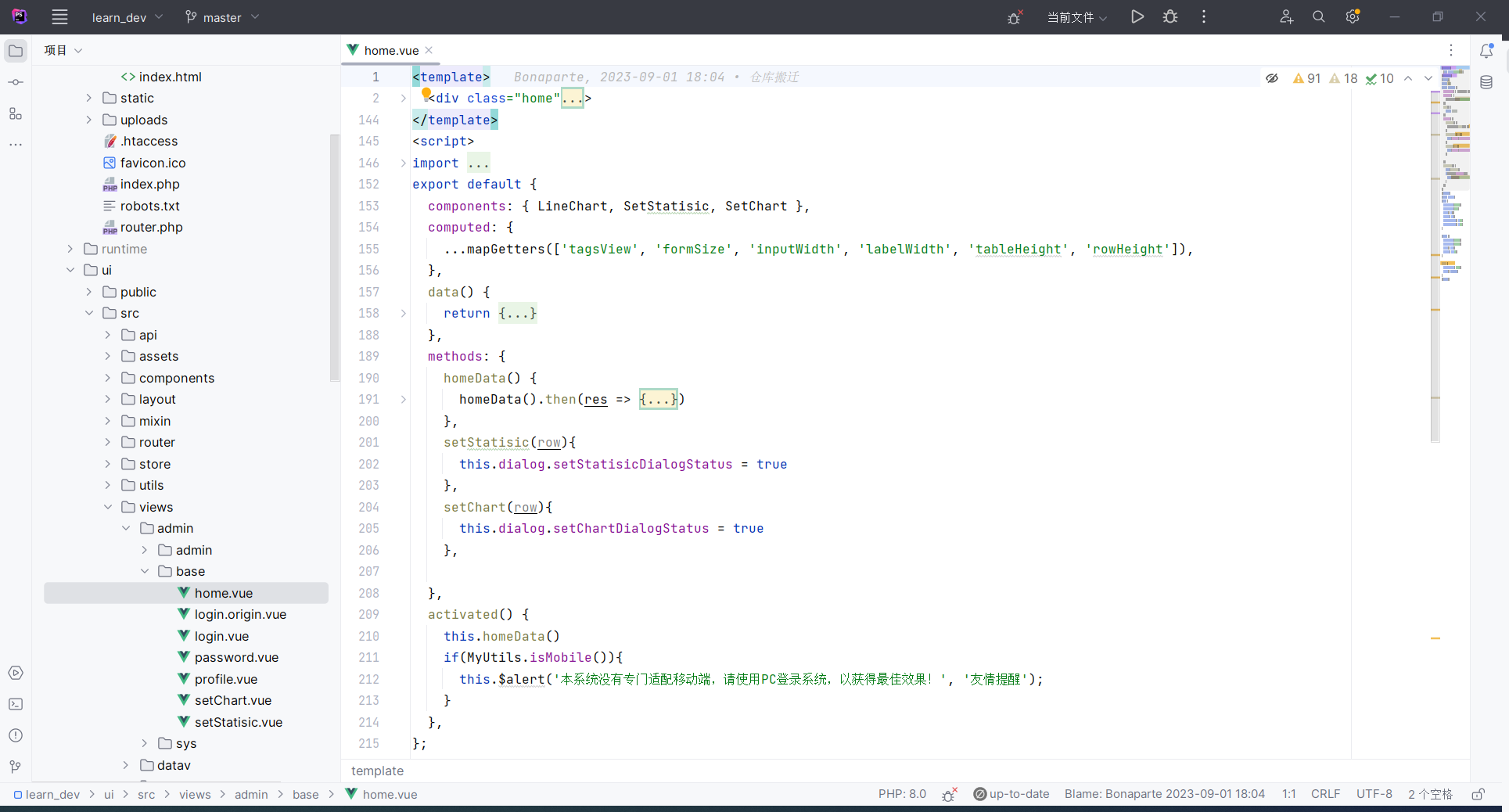Click the UTF-8 encoding selector
Screen dimensions: 1509x812
pyautogui.click(x=1374, y=794)
